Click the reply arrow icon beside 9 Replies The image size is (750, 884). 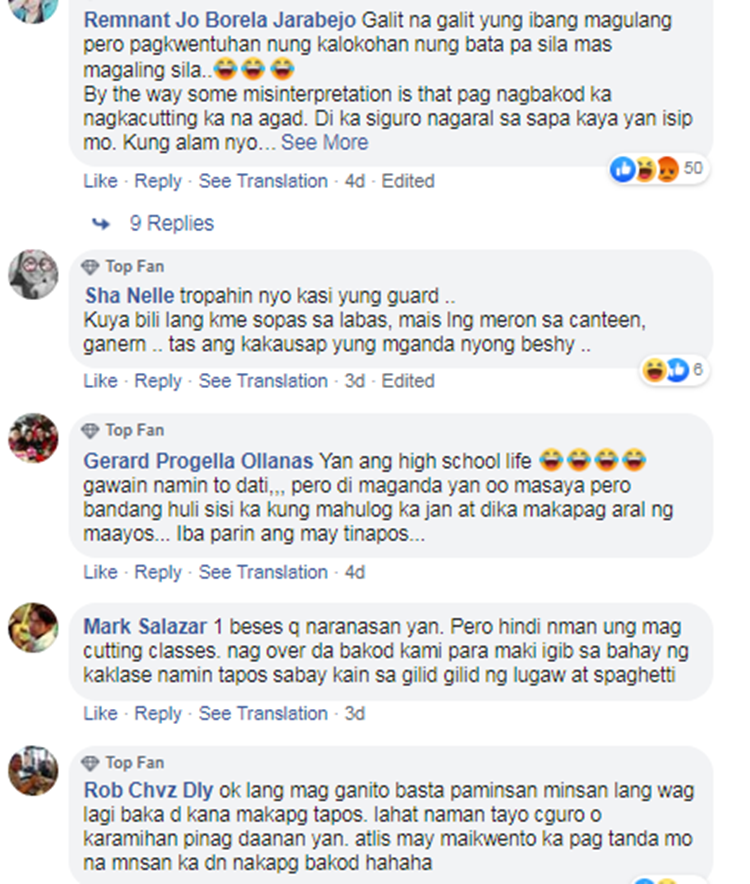pos(101,224)
